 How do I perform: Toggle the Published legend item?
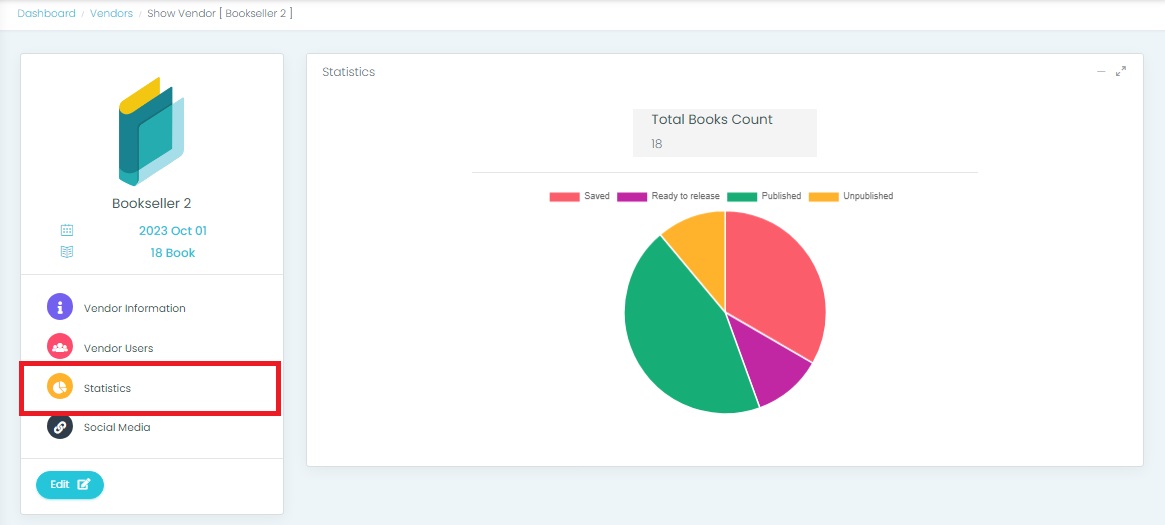(x=764, y=196)
